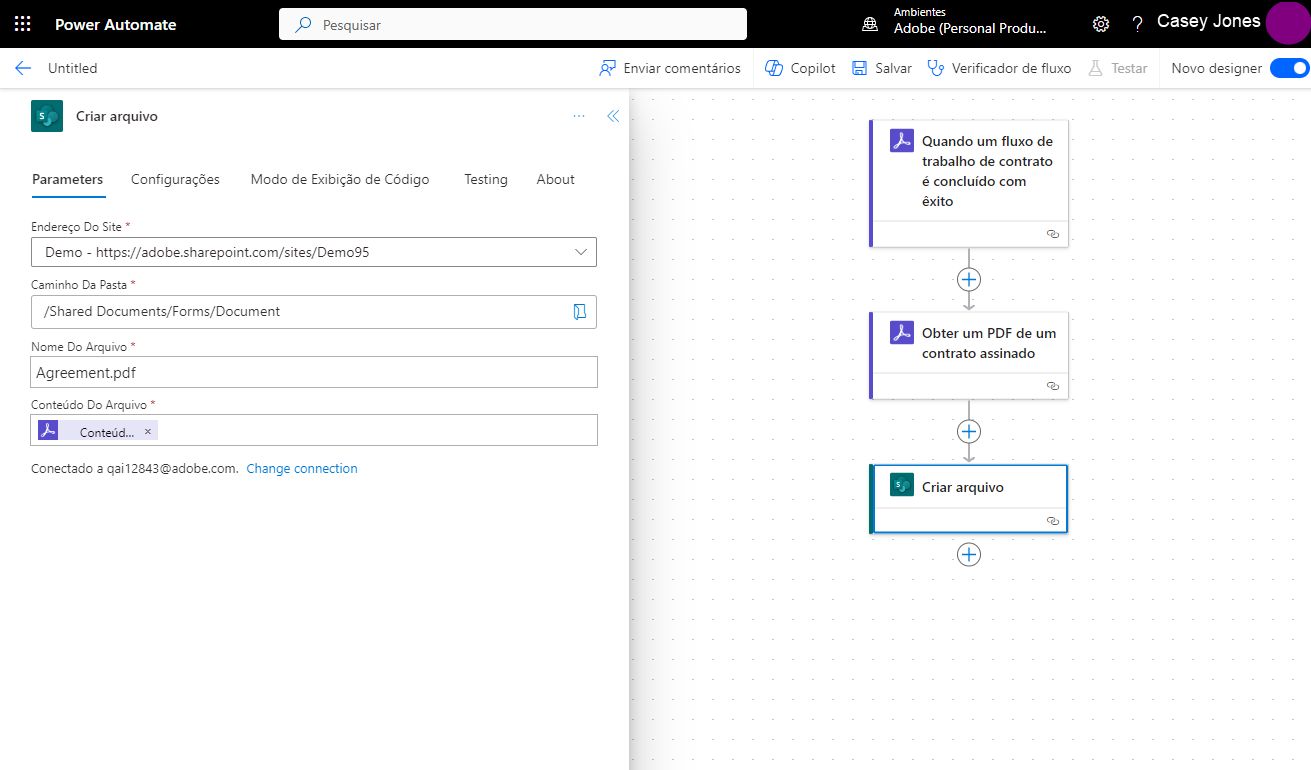This screenshot has width=1311, height=770.
Task: Go back using the left arrow
Action: (x=23, y=68)
